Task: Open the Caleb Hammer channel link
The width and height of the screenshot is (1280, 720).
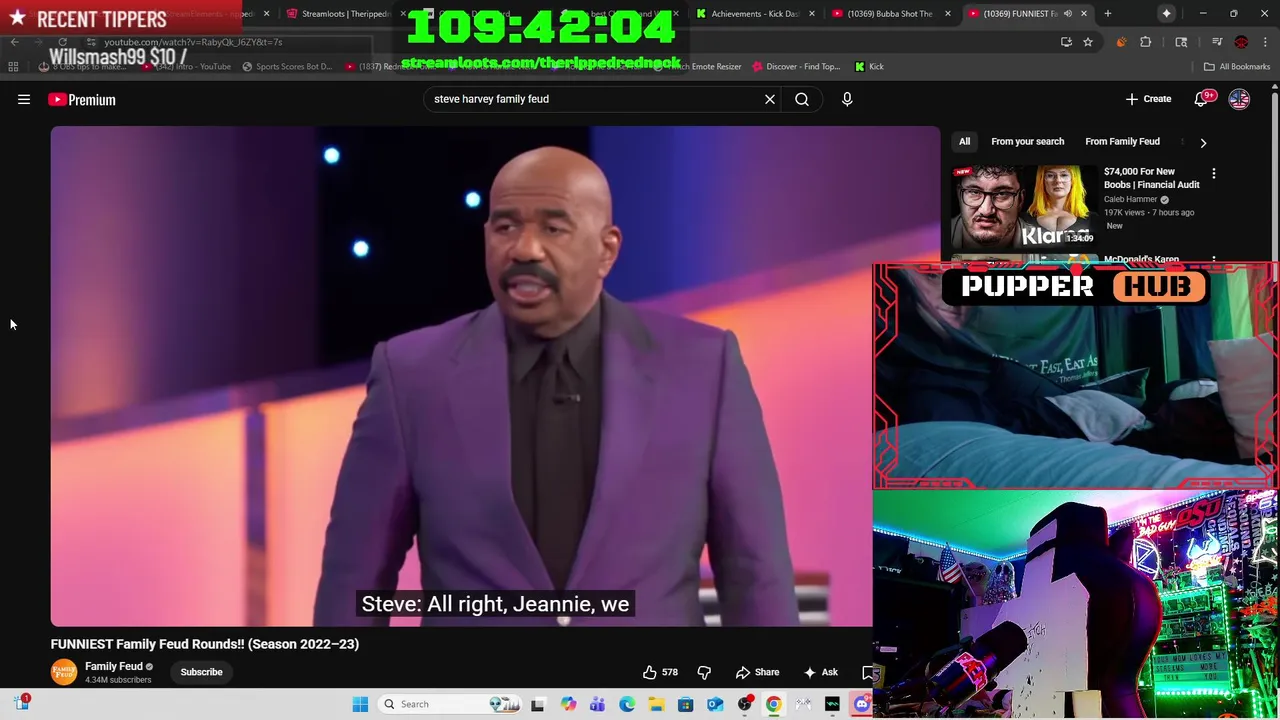Action: click(x=1130, y=199)
